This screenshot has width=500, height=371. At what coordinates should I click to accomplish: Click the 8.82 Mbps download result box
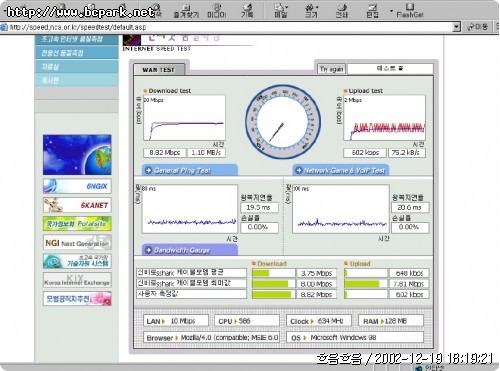point(165,153)
